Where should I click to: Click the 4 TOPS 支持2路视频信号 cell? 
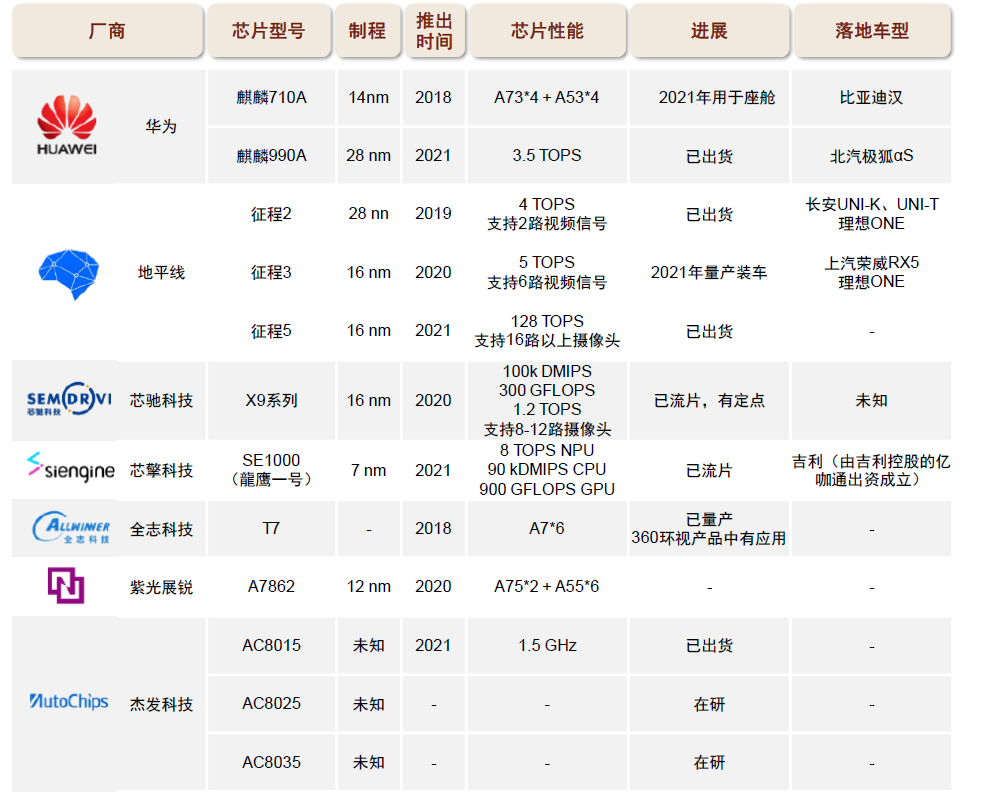[547, 214]
